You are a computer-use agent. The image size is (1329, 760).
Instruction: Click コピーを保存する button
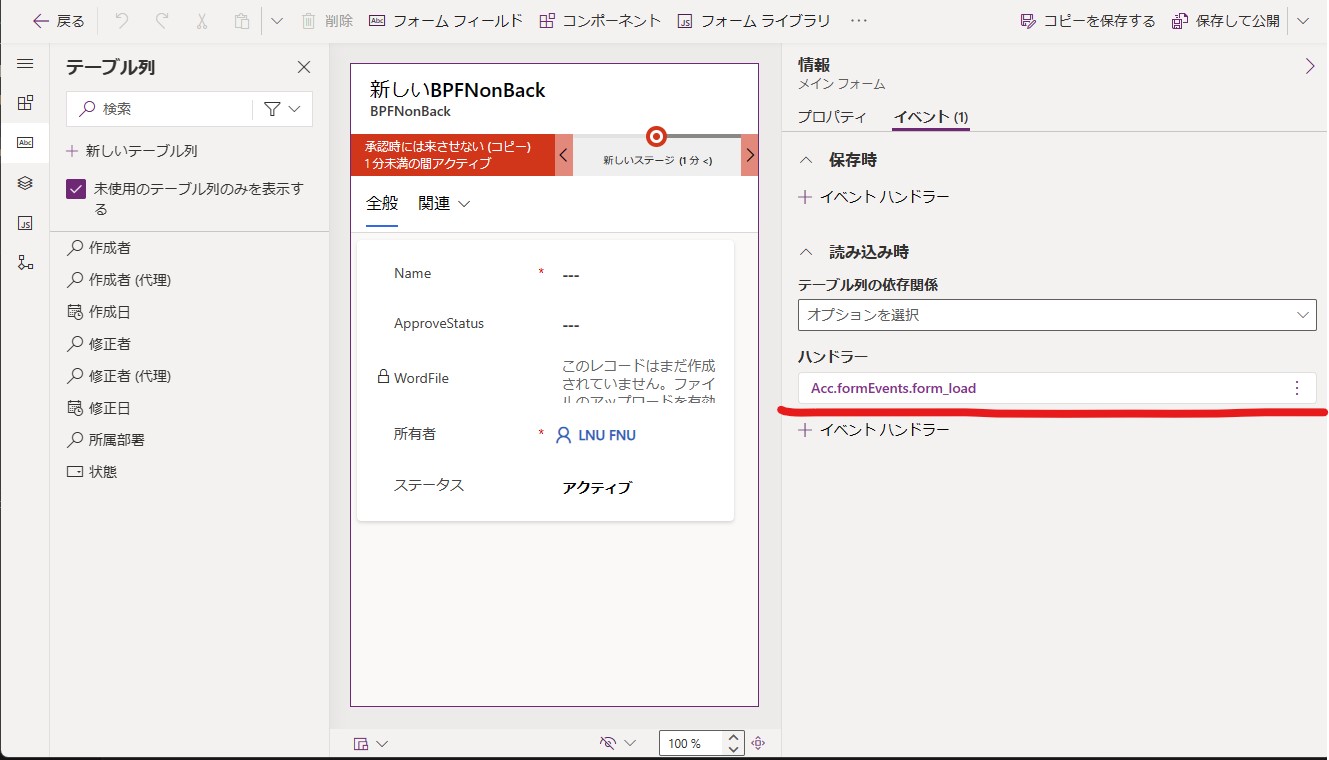pyautogui.click(x=1087, y=21)
